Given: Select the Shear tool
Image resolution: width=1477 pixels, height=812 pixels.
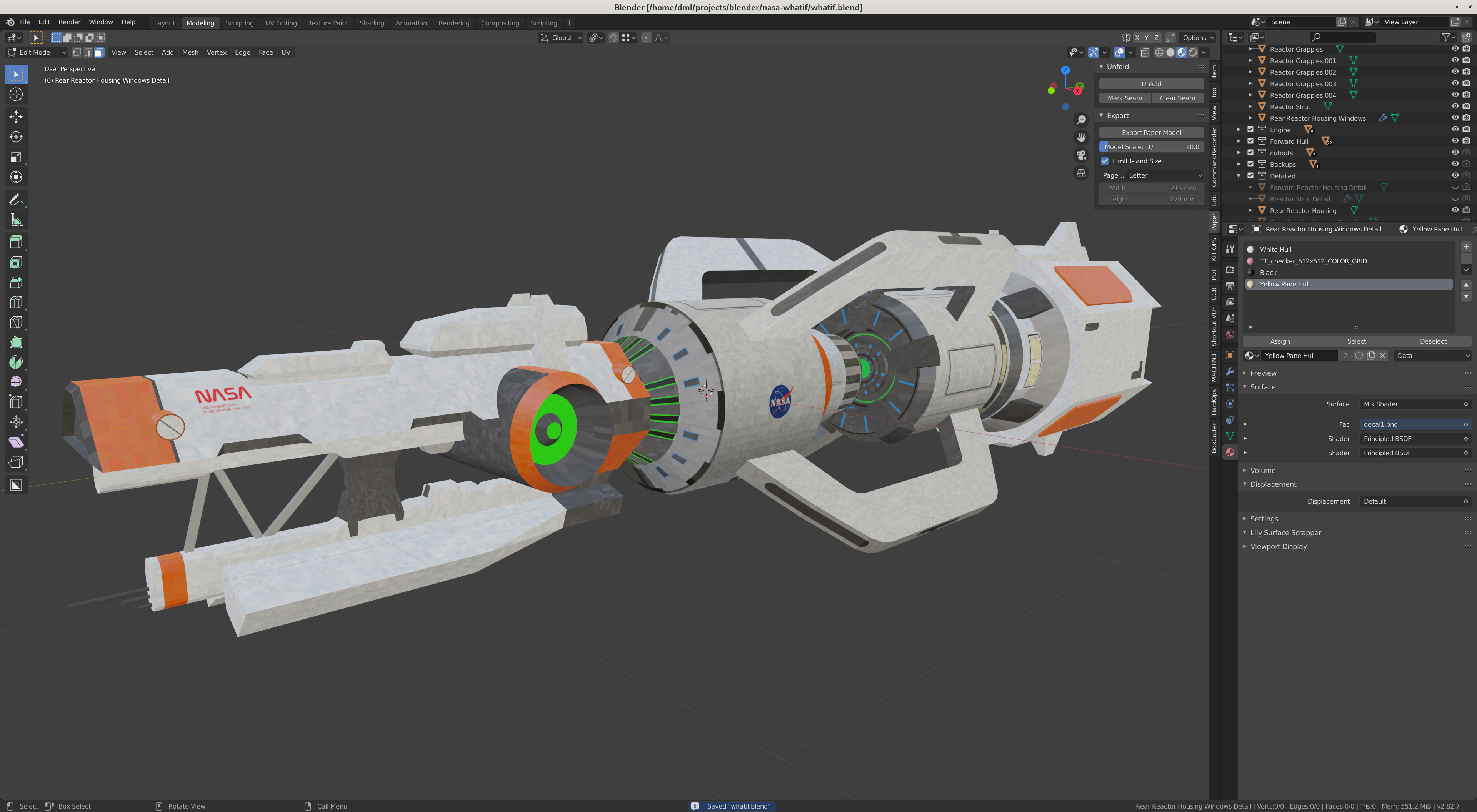Looking at the screenshot, I should click(16, 442).
